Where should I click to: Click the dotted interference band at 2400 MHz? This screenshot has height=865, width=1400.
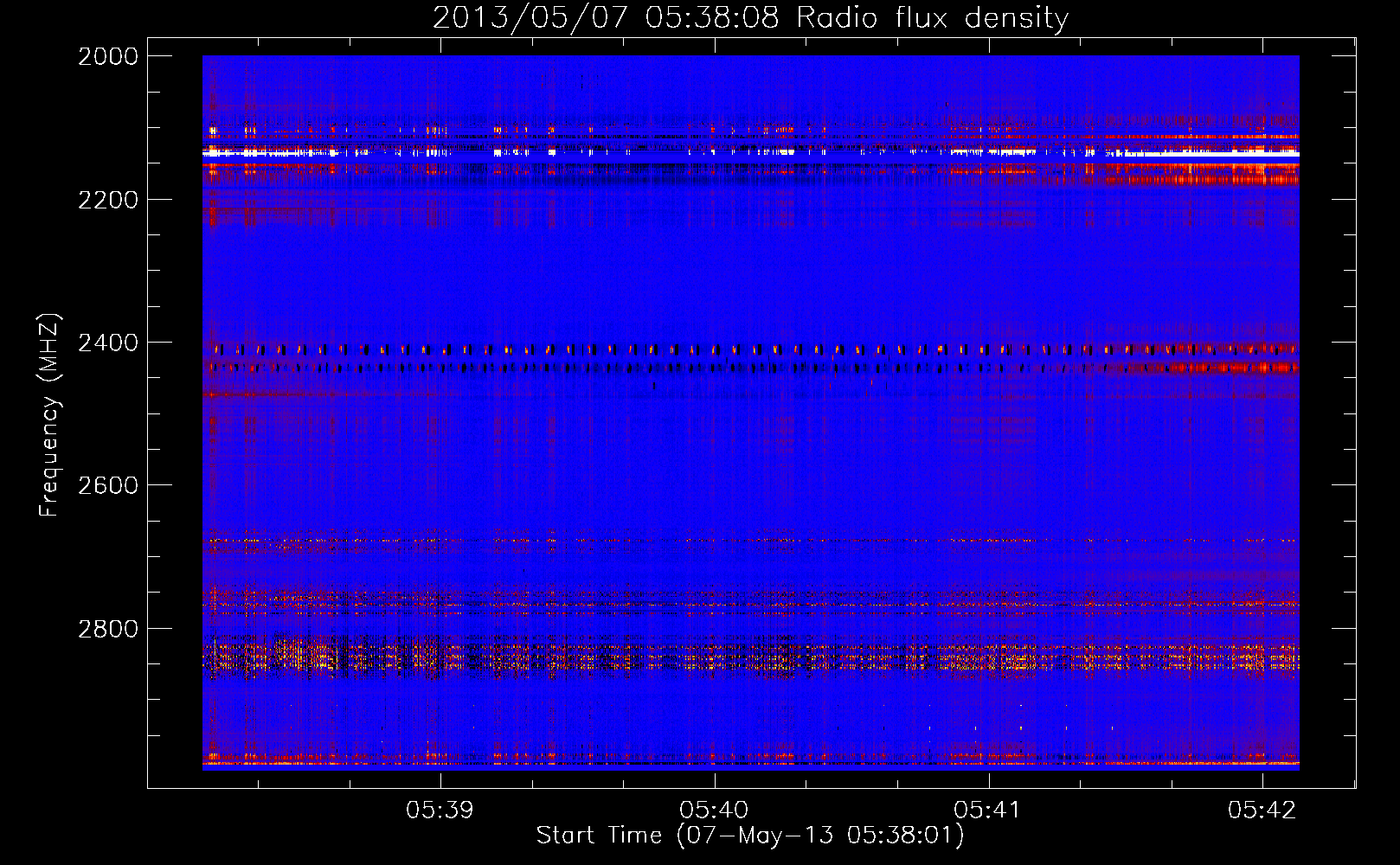pos(750,349)
